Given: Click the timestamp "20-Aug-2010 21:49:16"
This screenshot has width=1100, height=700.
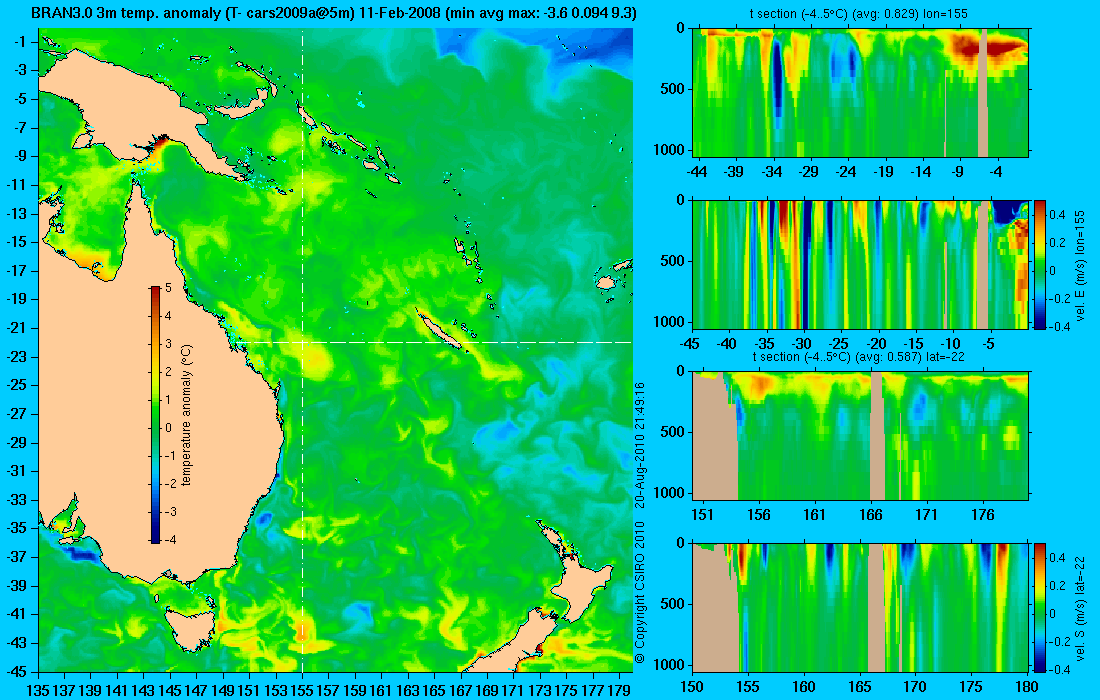Looking at the screenshot, I should pos(639,444).
